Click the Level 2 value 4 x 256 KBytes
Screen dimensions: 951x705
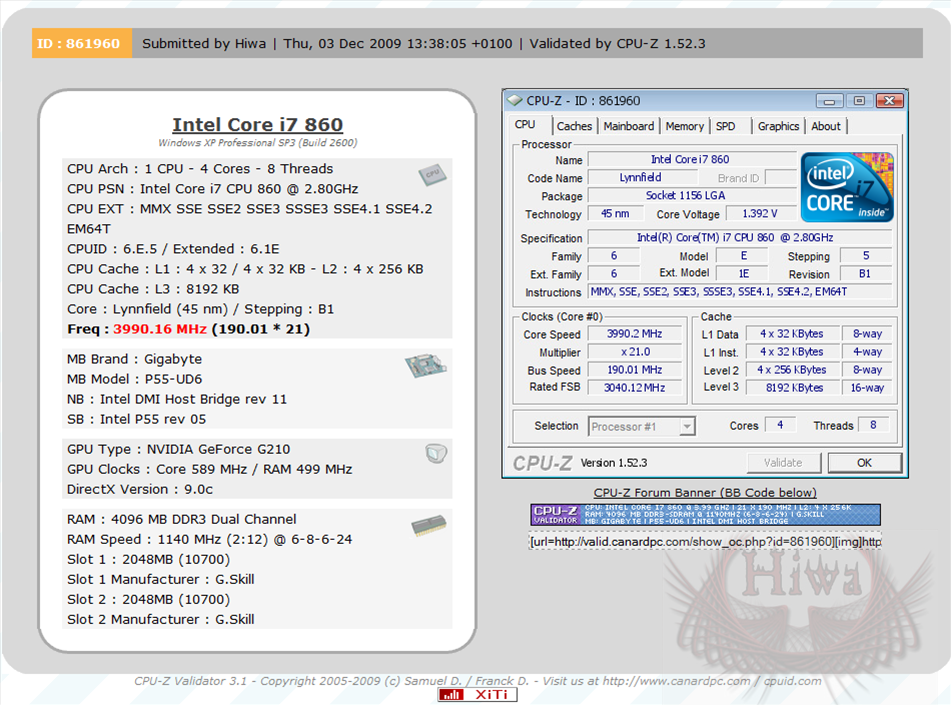791,370
